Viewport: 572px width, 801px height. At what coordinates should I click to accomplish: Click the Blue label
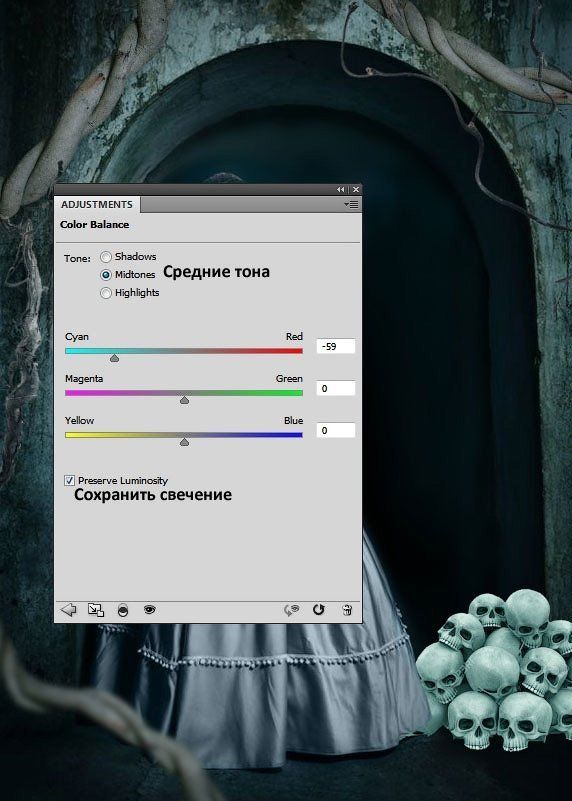pyautogui.click(x=294, y=420)
